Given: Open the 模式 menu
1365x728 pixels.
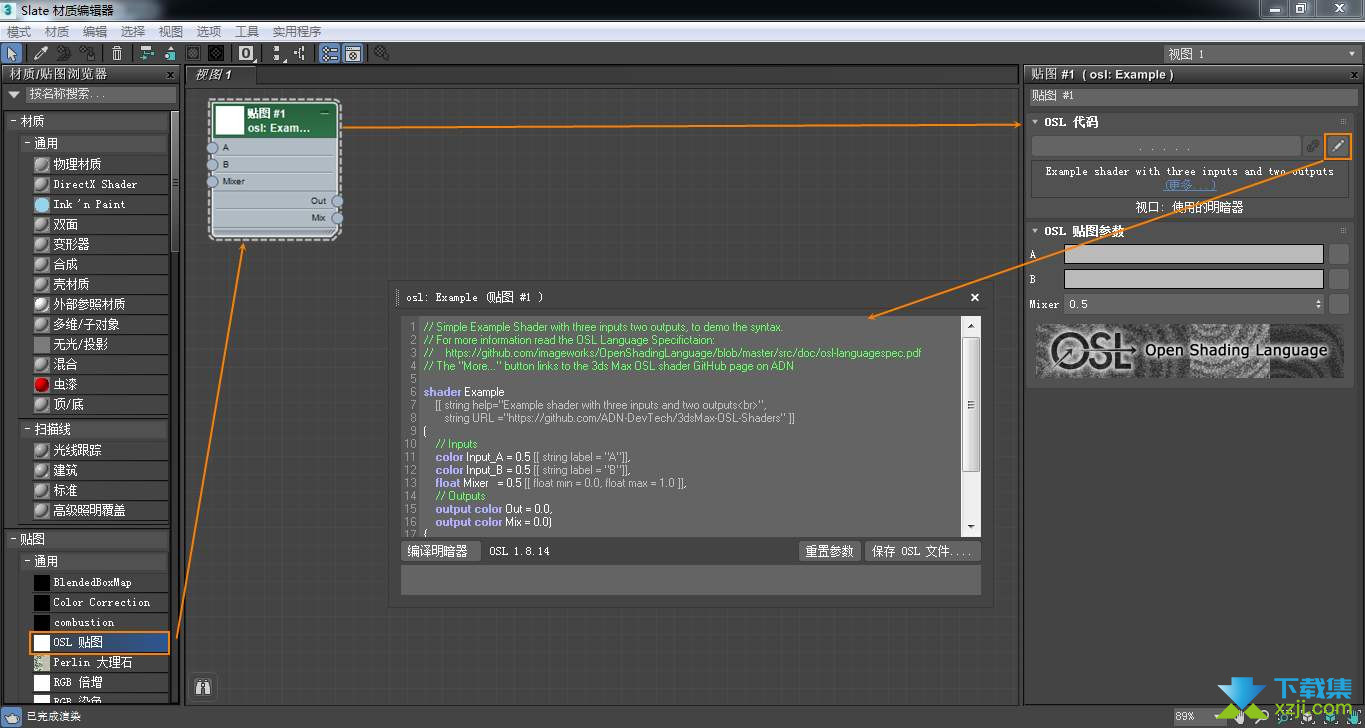Looking at the screenshot, I should pyautogui.click(x=19, y=31).
